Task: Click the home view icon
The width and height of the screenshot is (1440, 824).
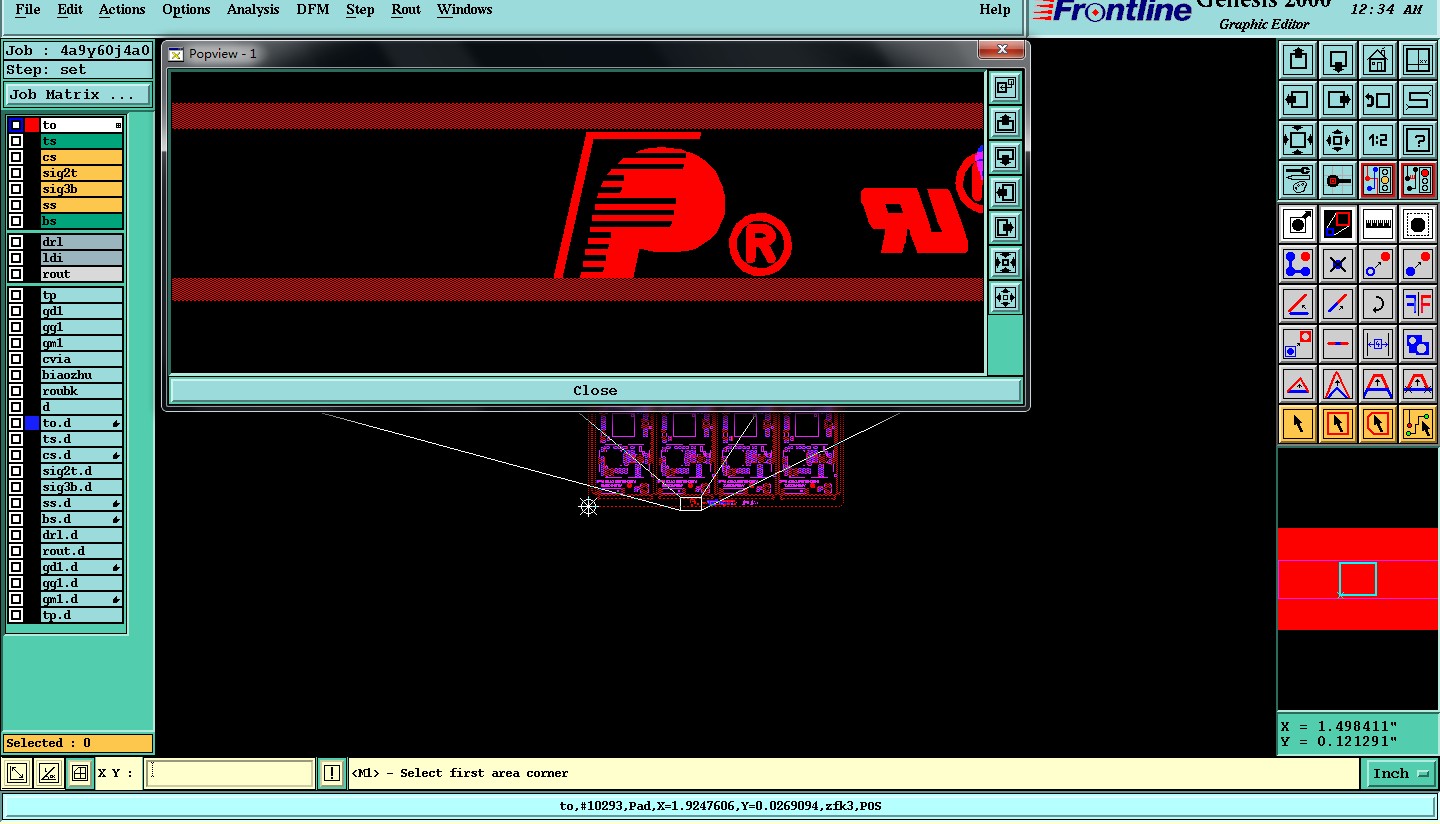Action: point(1378,60)
